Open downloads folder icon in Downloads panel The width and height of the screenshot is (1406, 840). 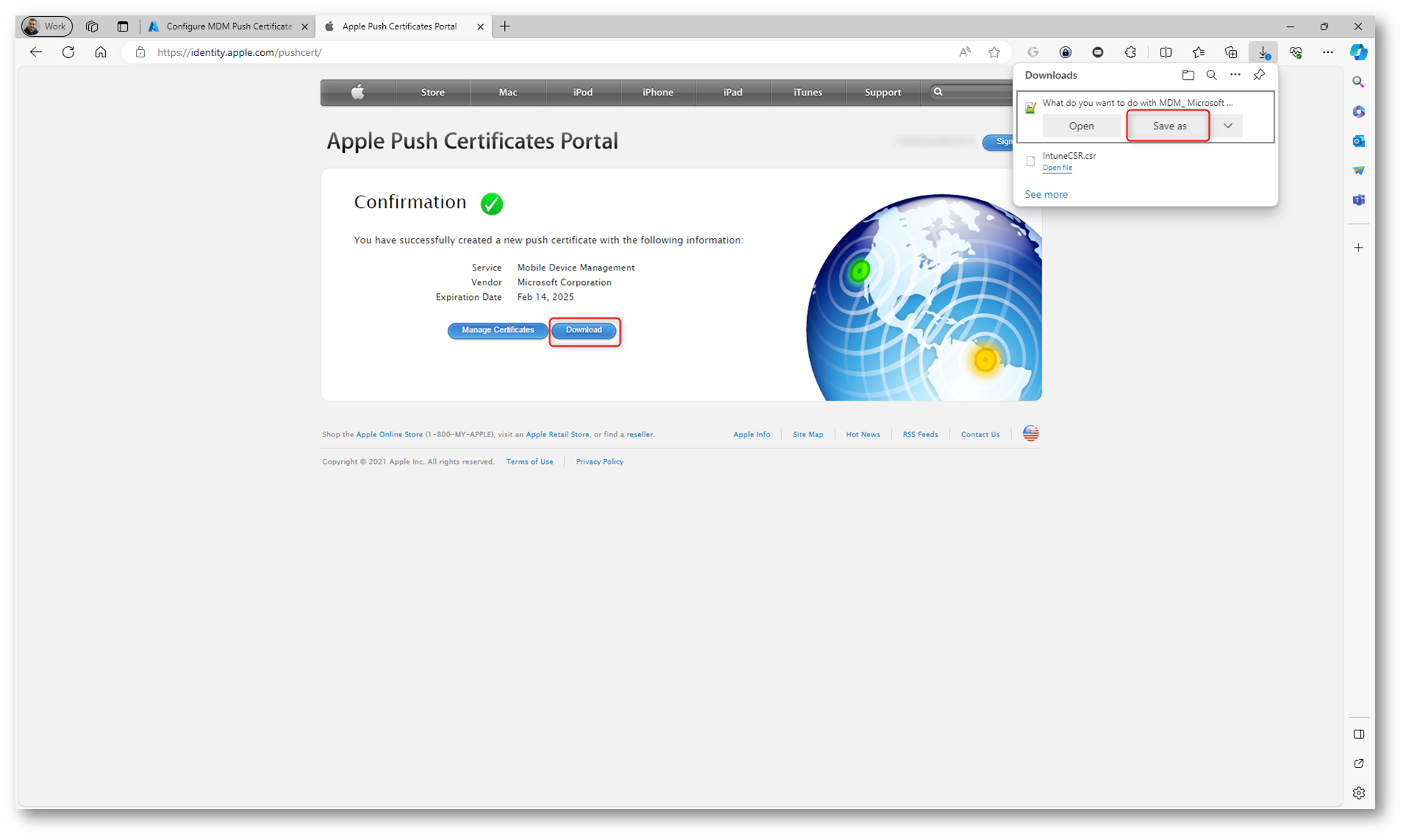click(1188, 75)
